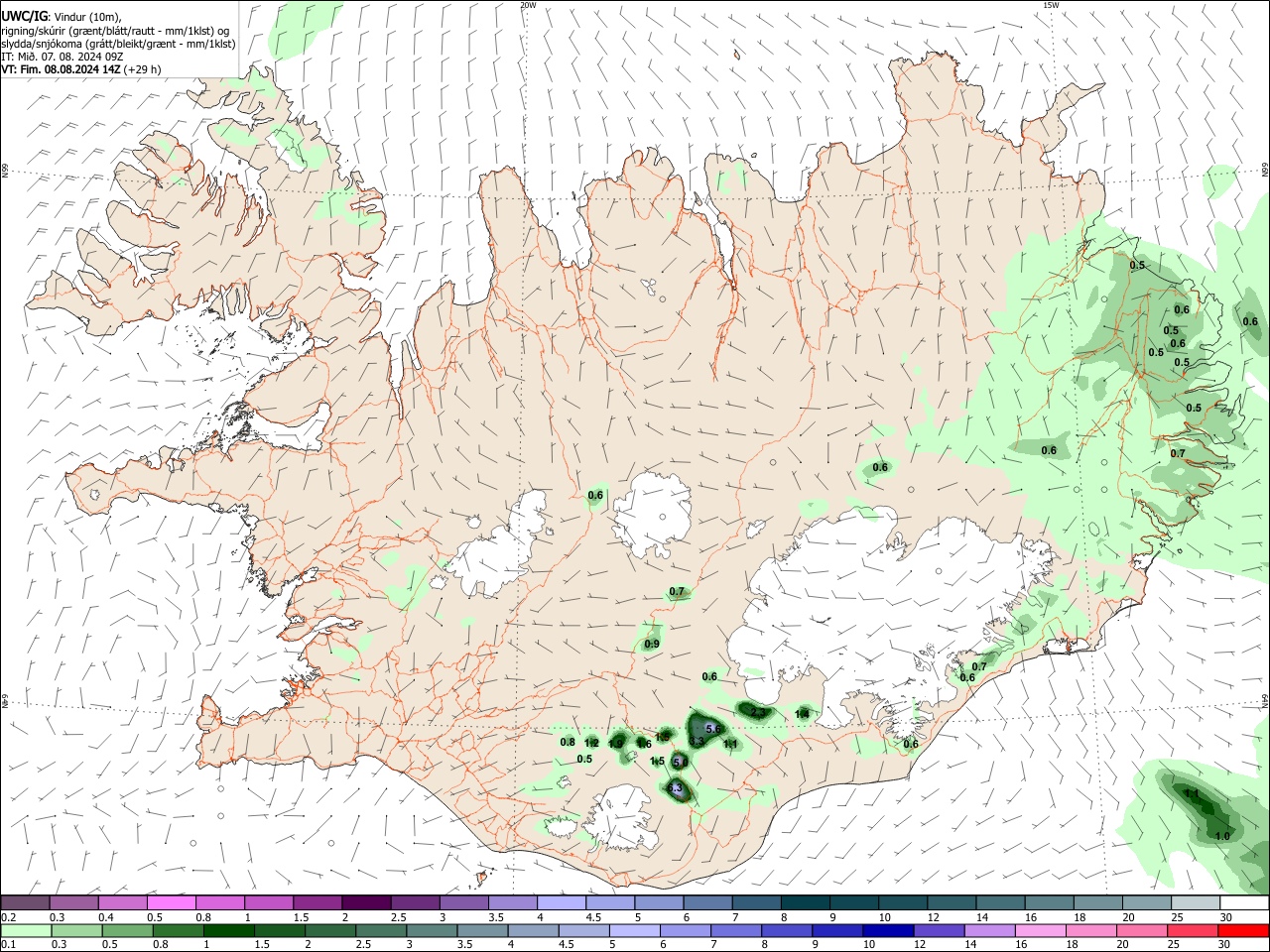
Task: Click the darkest green 1 swatch, lower legend
Action: coord(227,930)
